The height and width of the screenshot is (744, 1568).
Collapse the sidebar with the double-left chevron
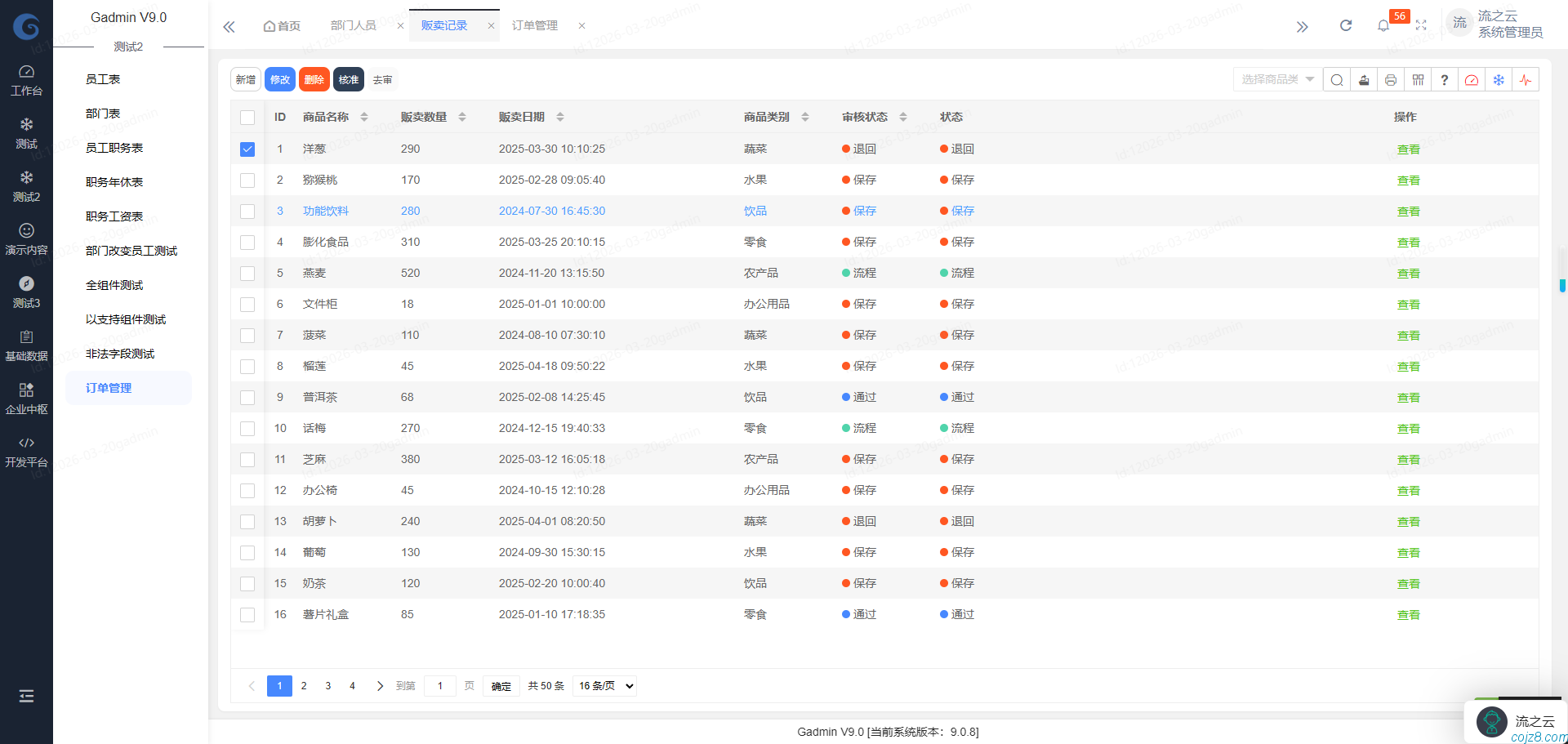coord(229,25)
